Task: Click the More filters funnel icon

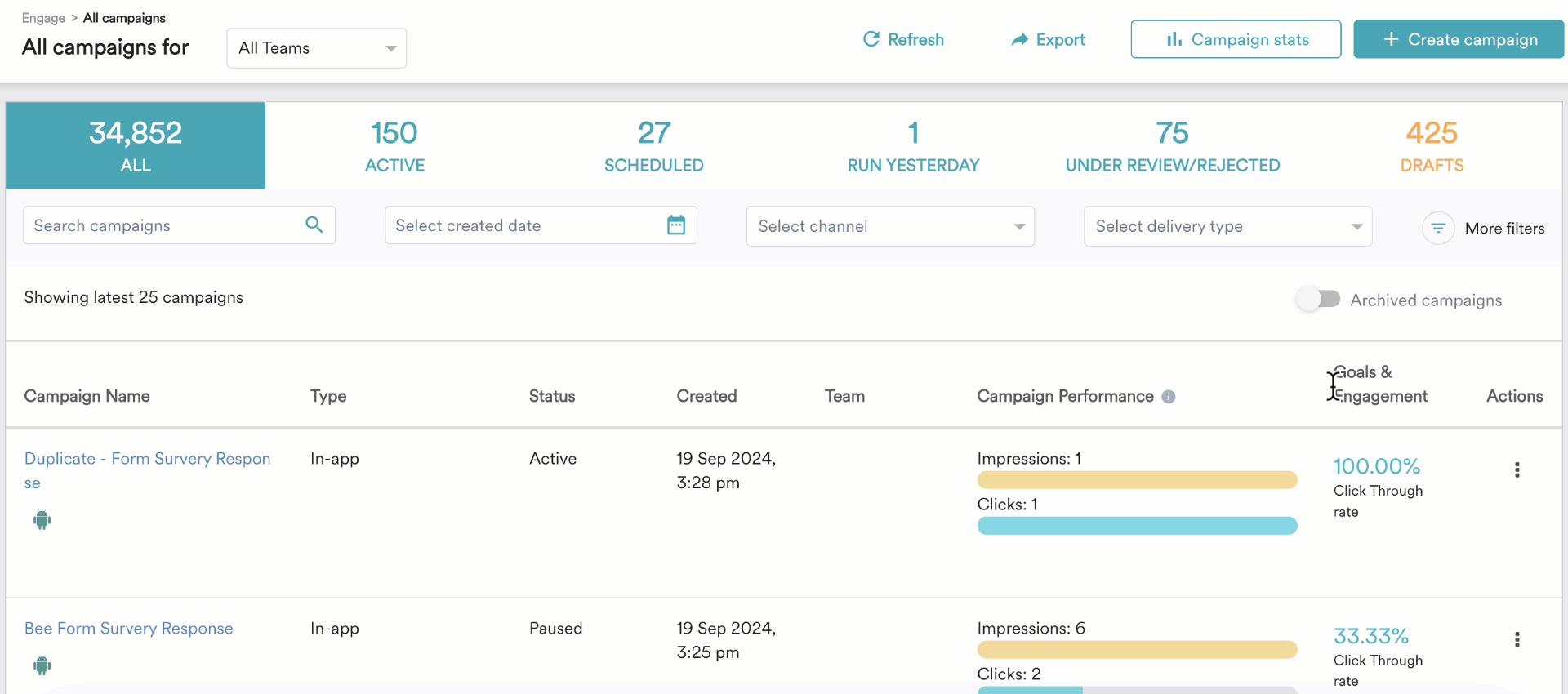Action: click(1438, 229)
